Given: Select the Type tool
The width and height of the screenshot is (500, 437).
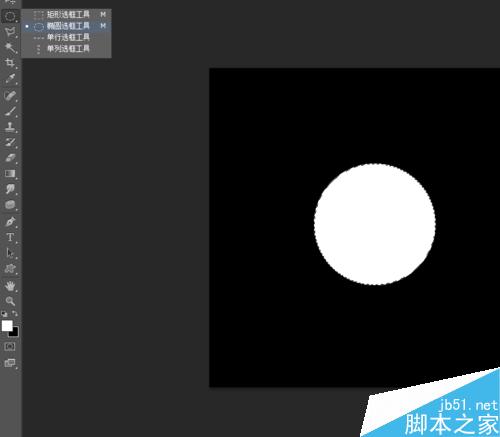Looking at the screenshot, I should [x=10, y=237].
